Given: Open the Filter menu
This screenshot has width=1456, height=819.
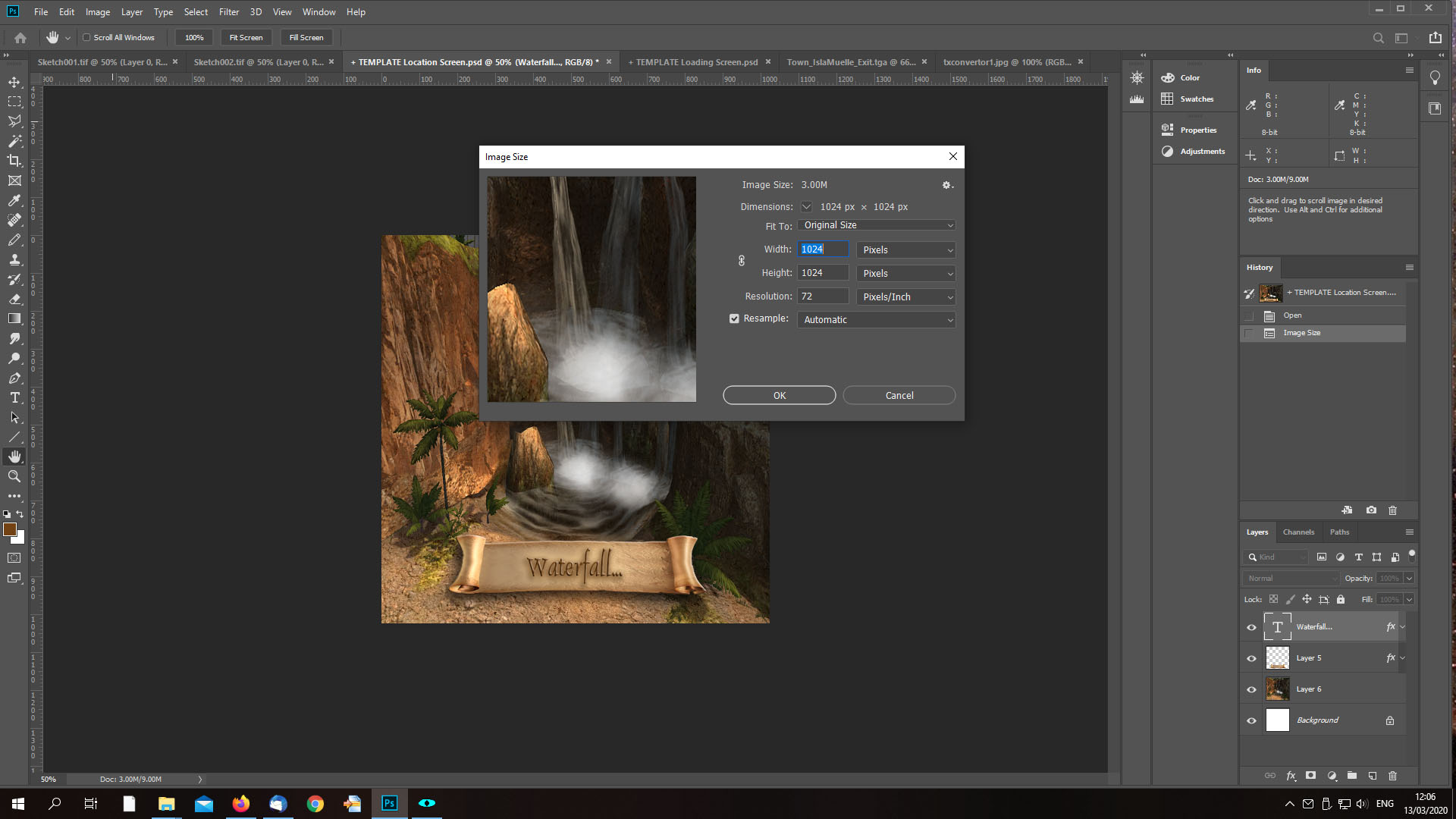Looking at the screenshot, I should [x=228, y=12].
